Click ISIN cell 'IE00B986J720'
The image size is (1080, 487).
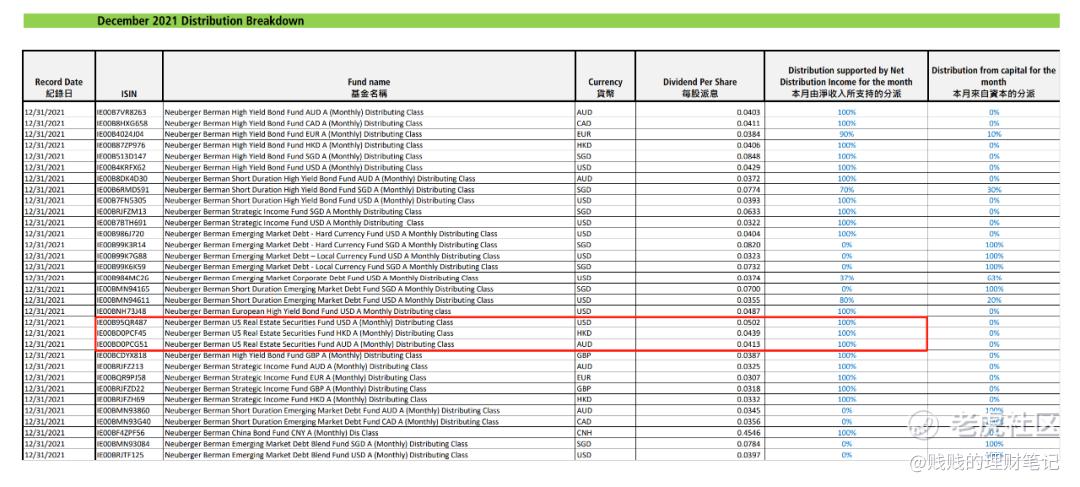(x=121, y=234)
